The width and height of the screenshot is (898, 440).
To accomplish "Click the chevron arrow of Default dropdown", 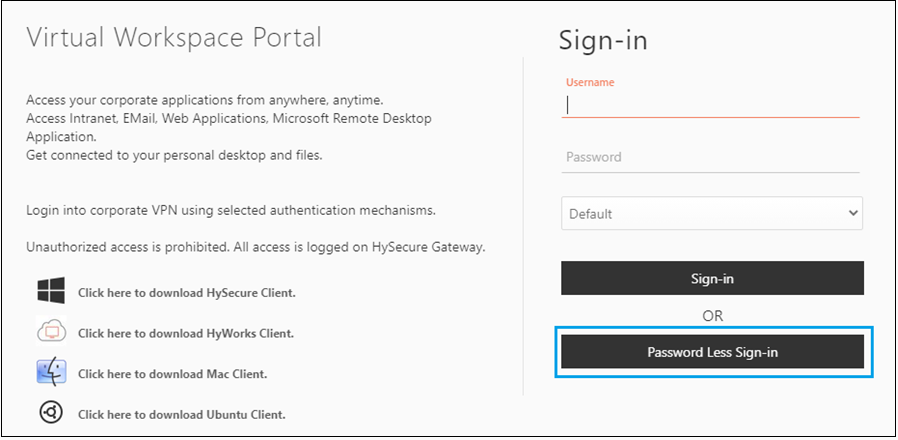I will coord(853,213).
